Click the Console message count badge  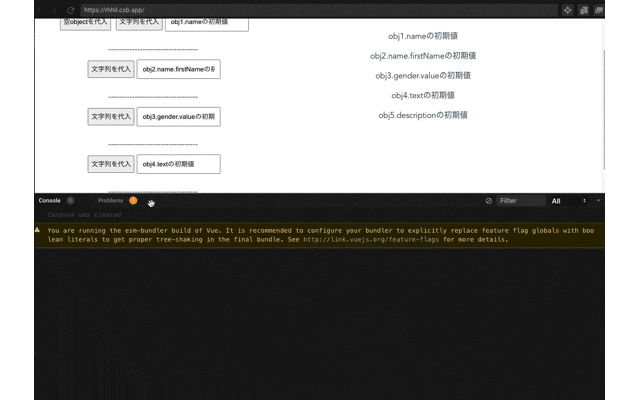(x=70, y=200)
